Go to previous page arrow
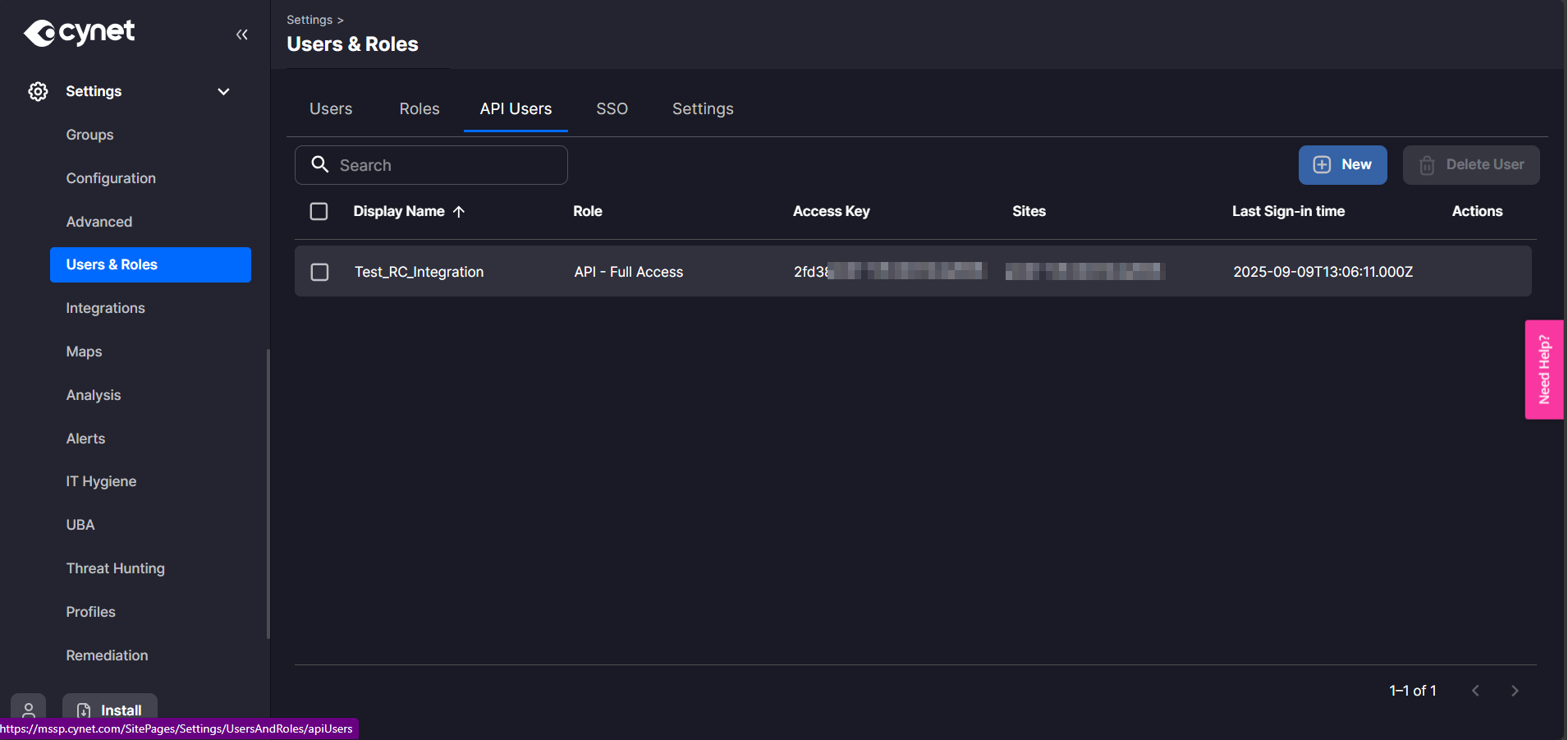 pyautogui.click(x=1475, y=691)
